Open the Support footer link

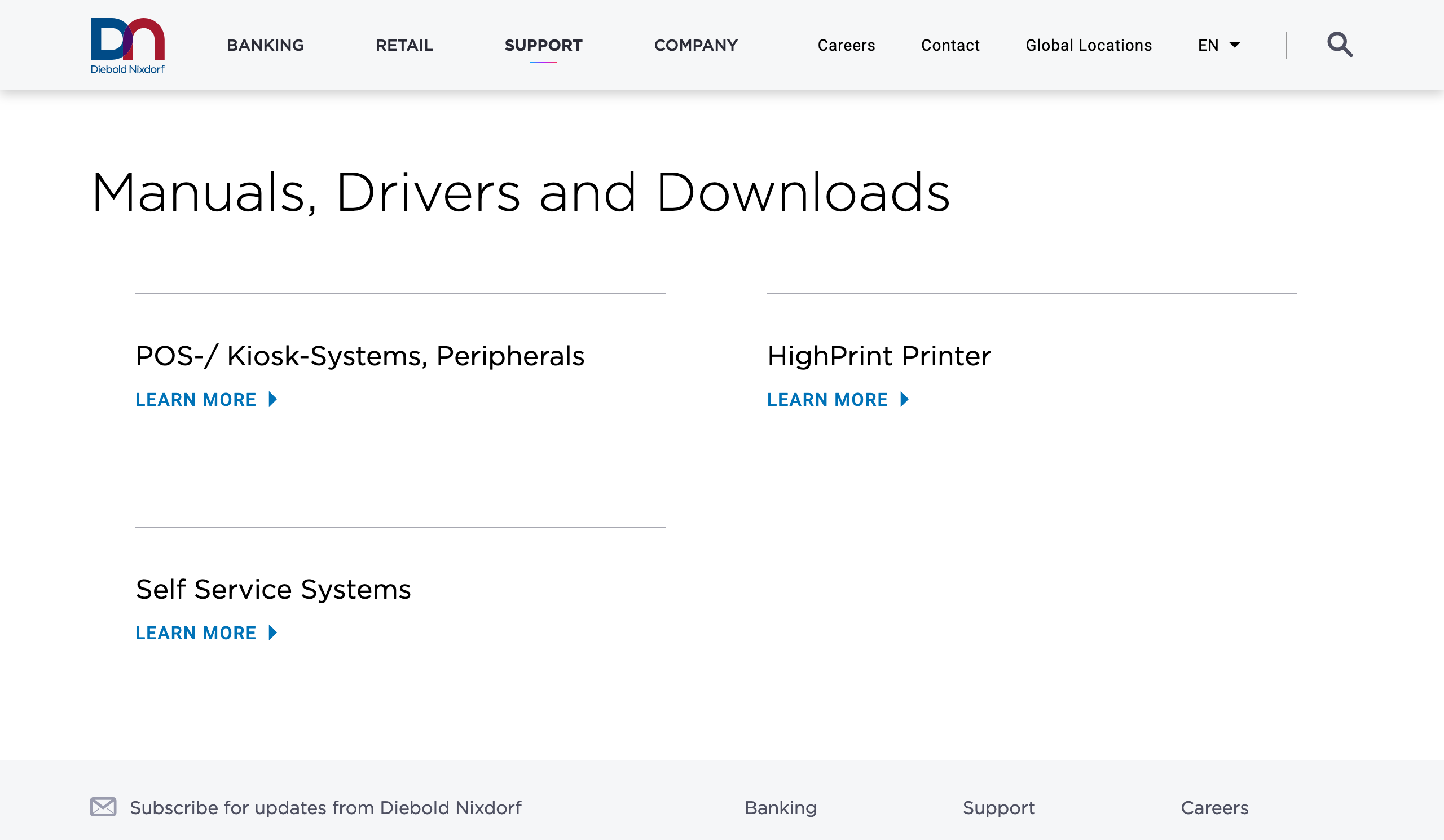tap(998, 807)
